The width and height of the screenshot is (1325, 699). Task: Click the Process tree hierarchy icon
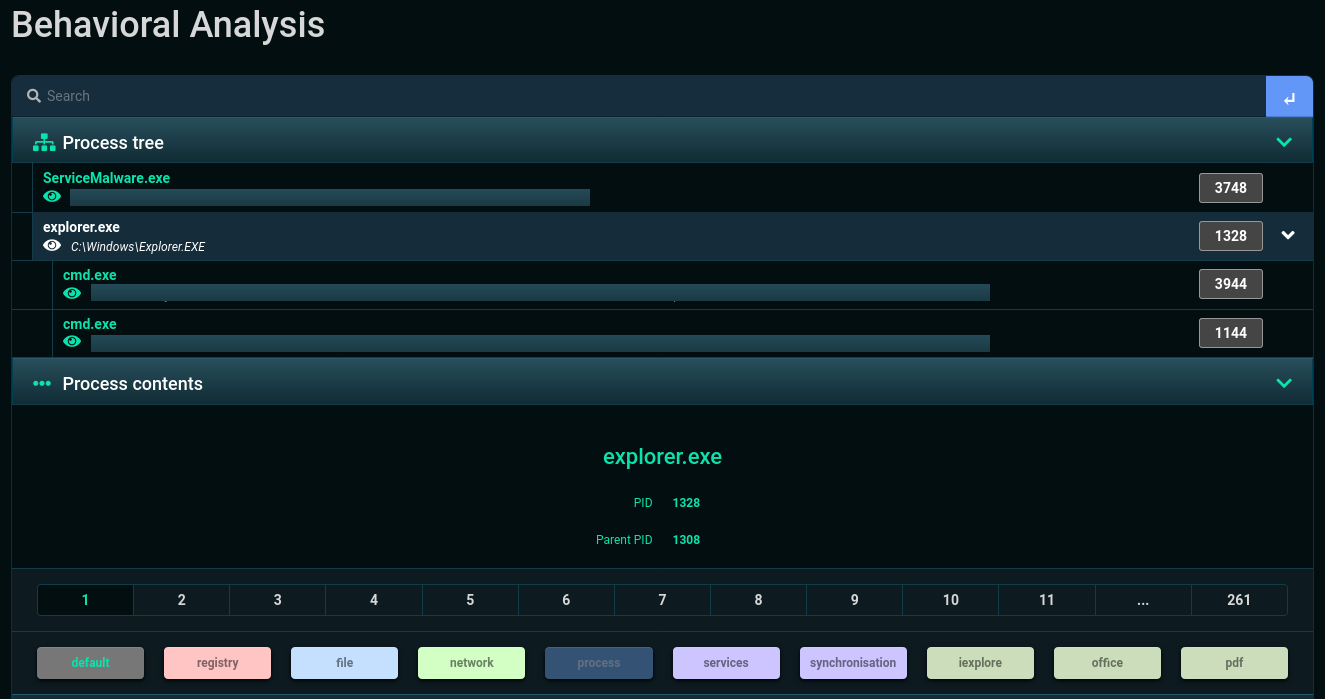coord(44,143)
